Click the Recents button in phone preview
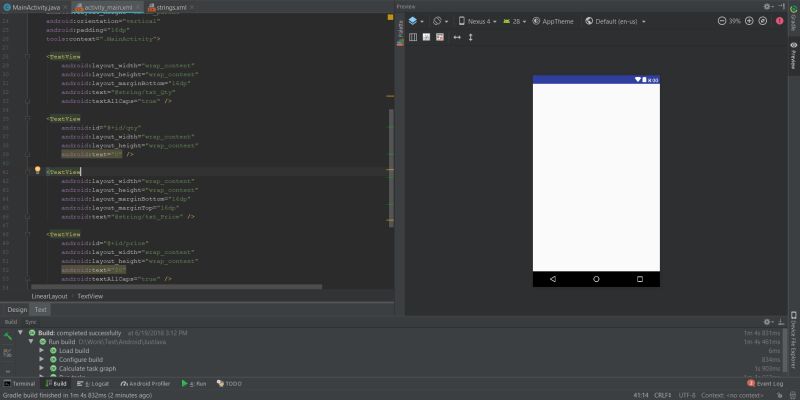 pos(640,279)
